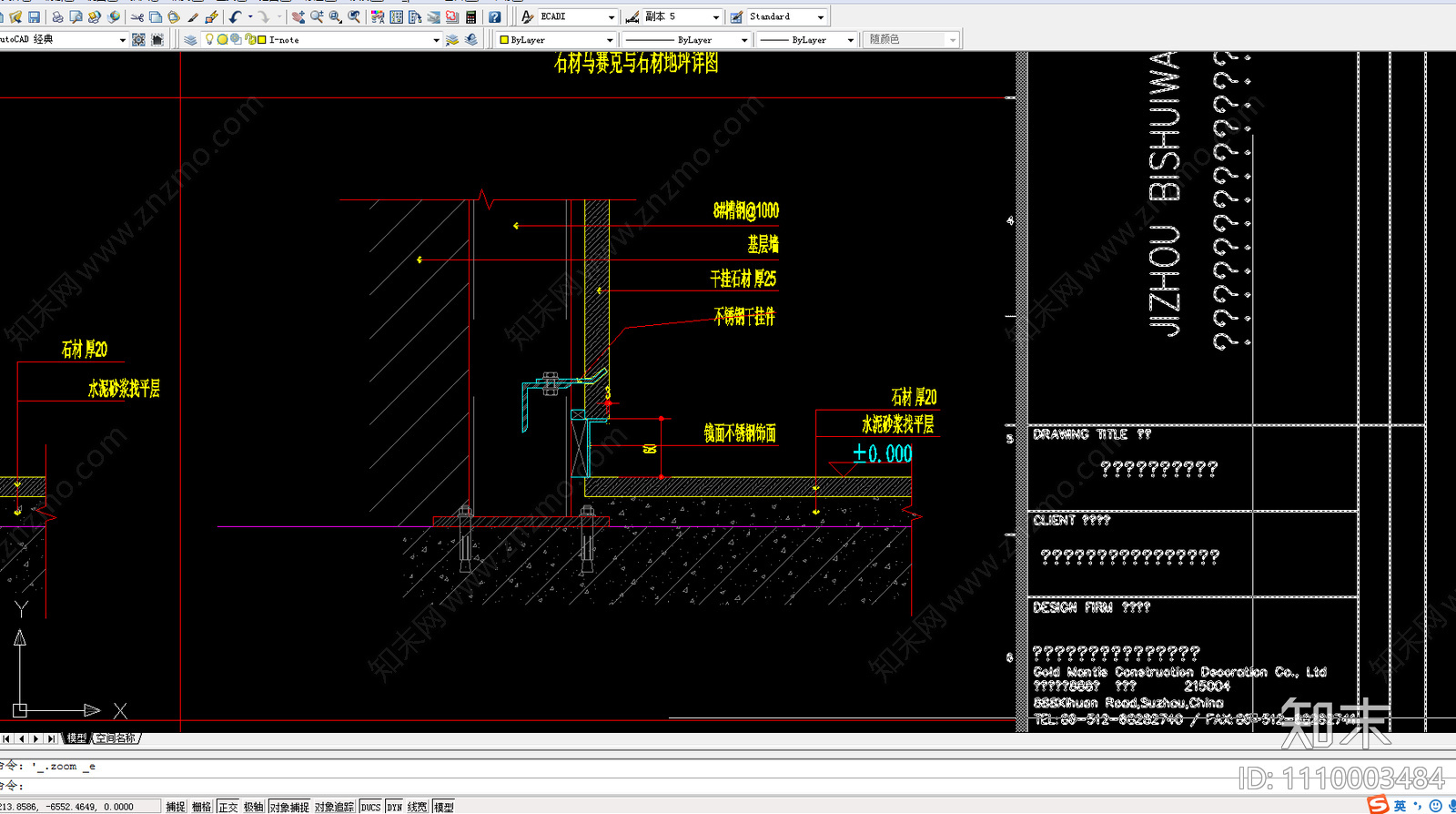The width and height of the screenshot is (1456, 814).
Task: Open the yellow ByLayer color control
Action: 556,40
